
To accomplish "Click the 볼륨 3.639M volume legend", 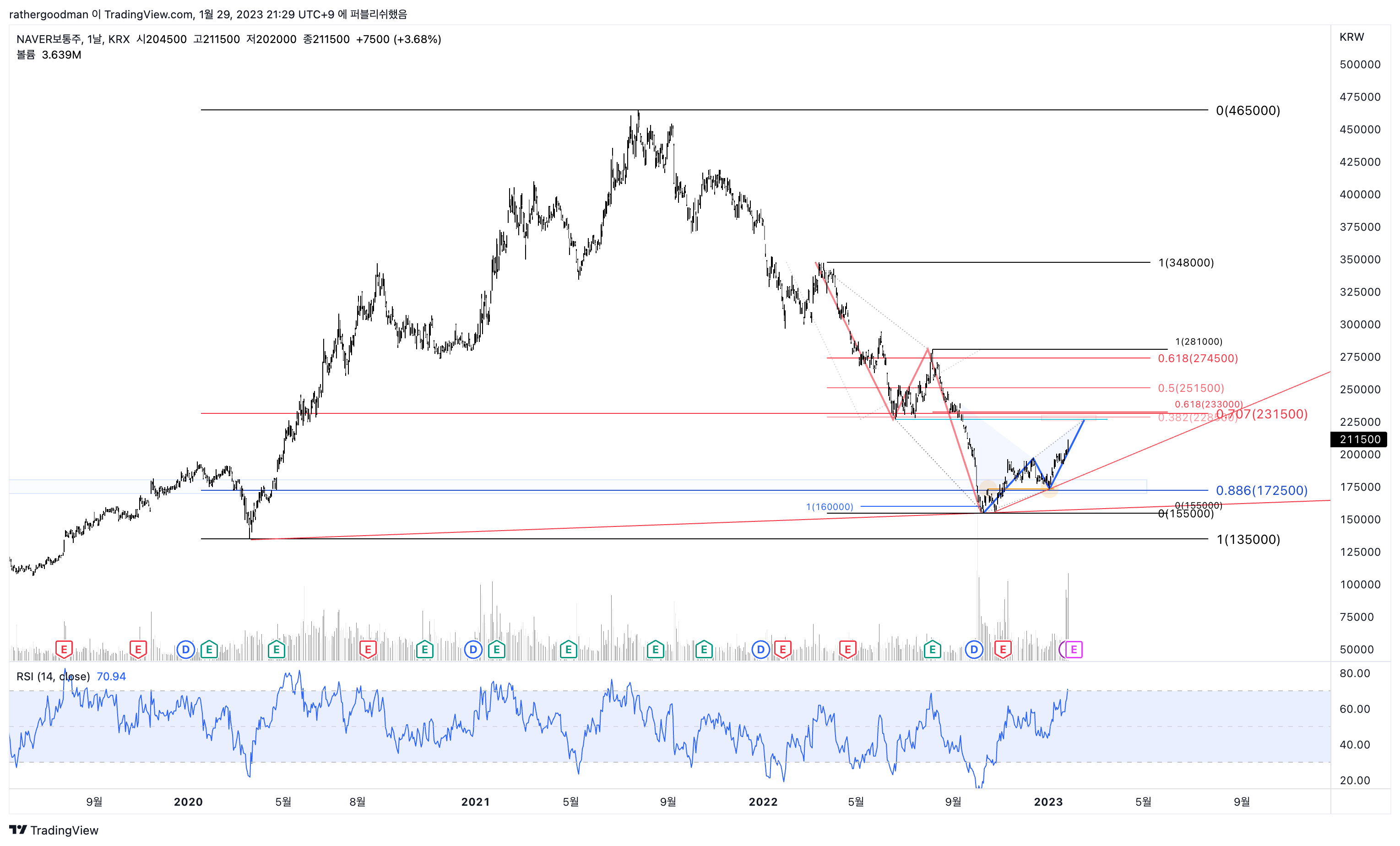I will point(49,55).
